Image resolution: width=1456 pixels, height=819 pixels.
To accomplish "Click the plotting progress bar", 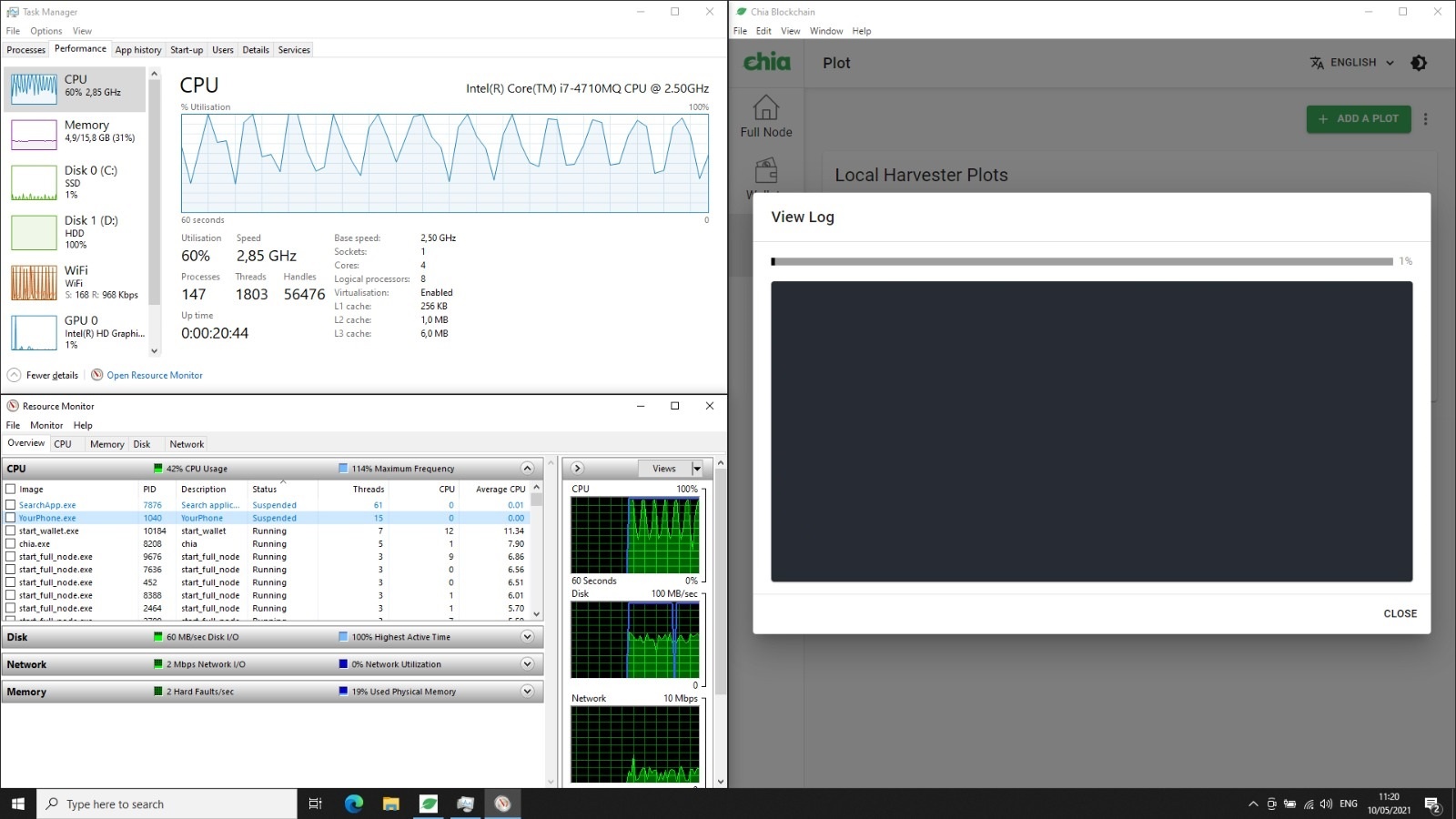I will click(1082, 262).
